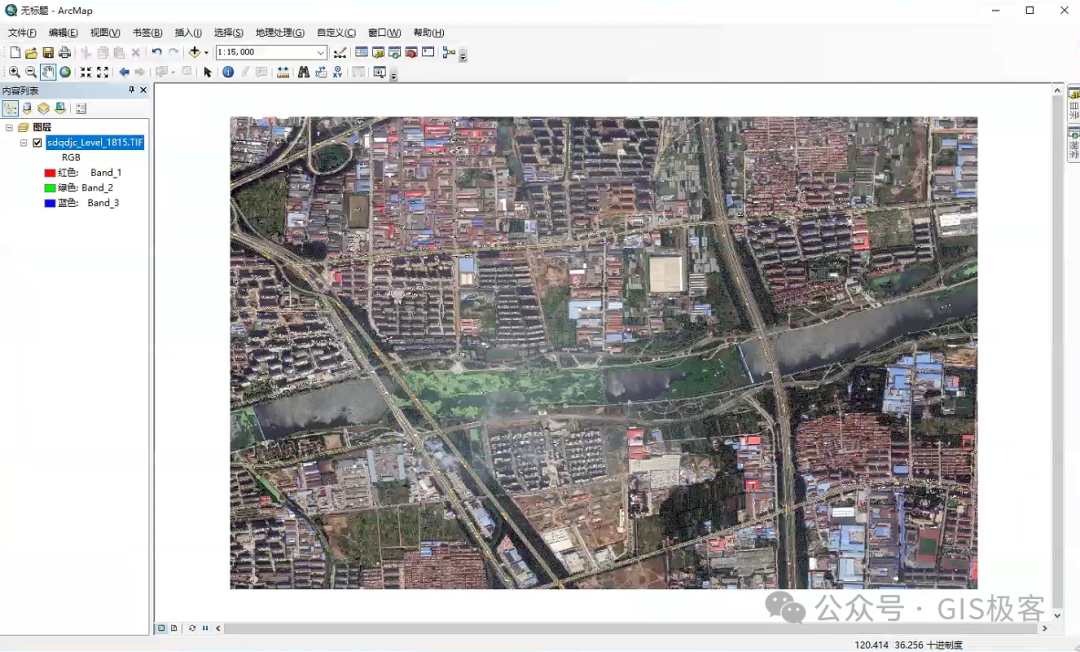Click the Add Data button
Screen dimensions: 1080x652
pos(194,52)
